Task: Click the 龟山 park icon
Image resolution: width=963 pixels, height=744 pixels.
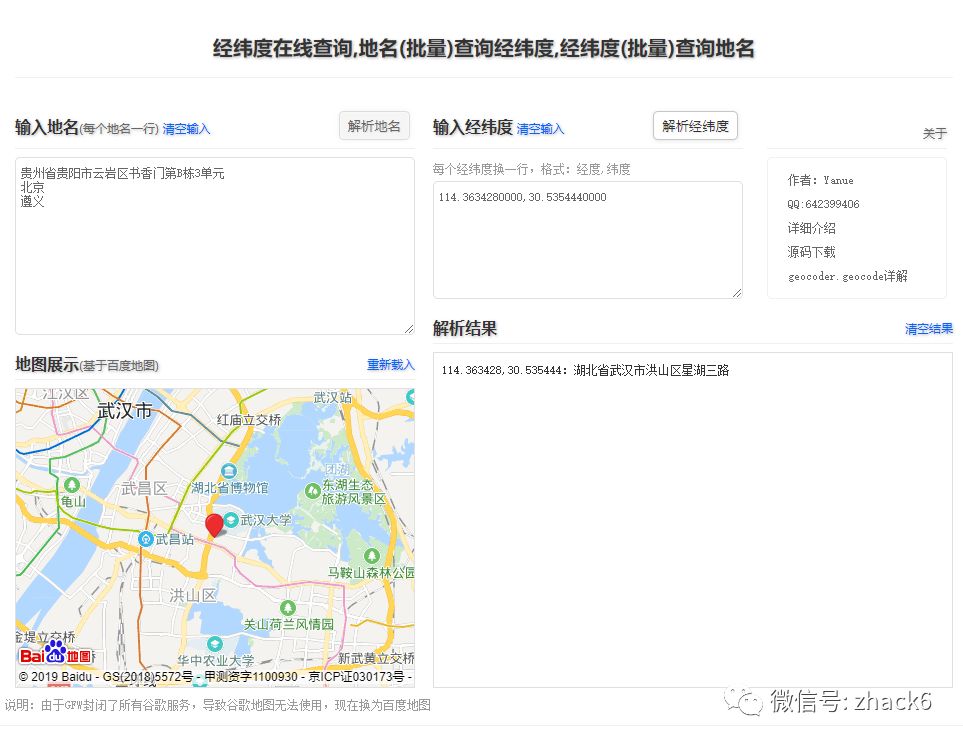Action: 72,485
